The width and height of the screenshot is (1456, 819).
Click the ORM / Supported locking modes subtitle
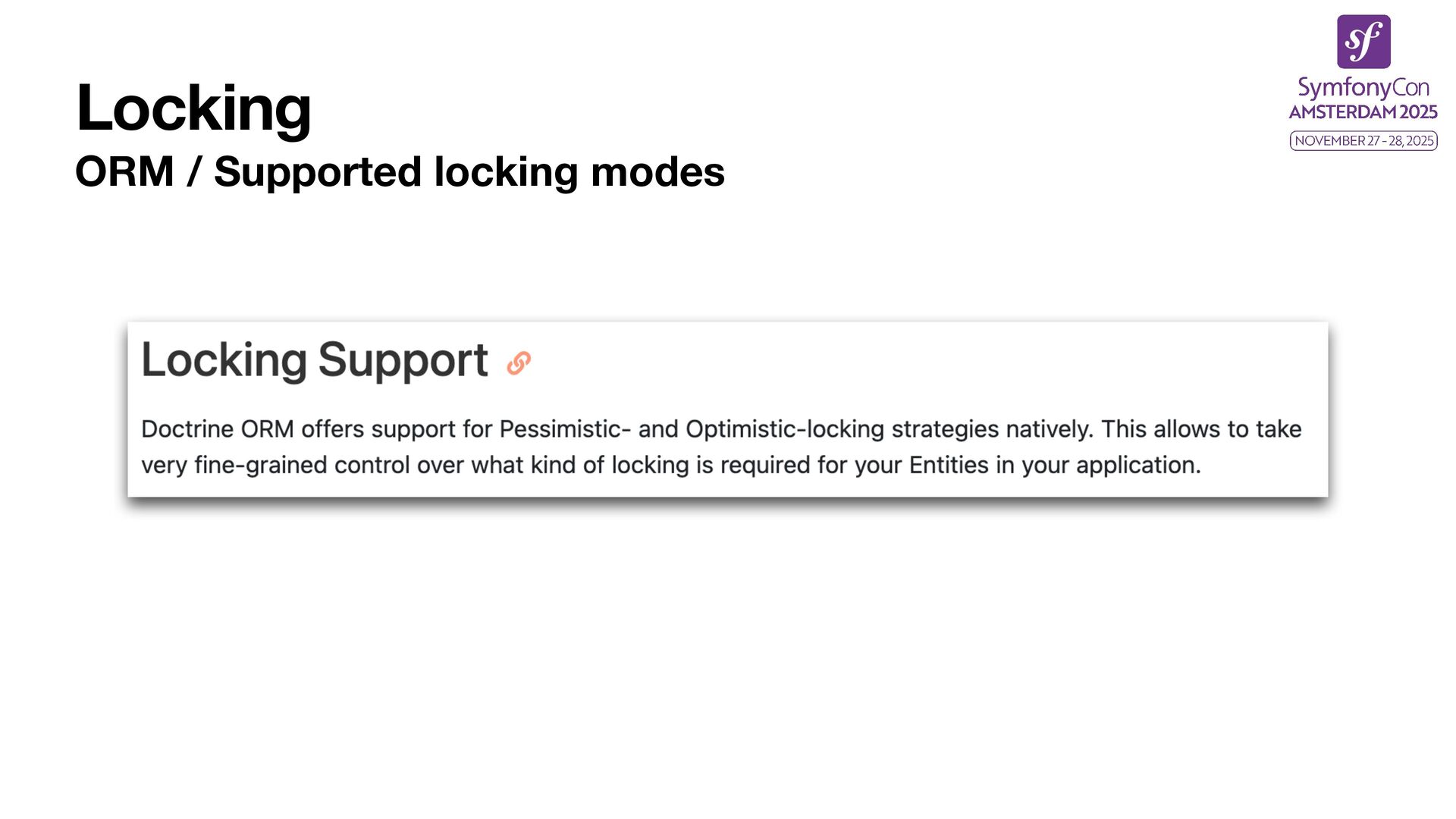click(400, 172)
